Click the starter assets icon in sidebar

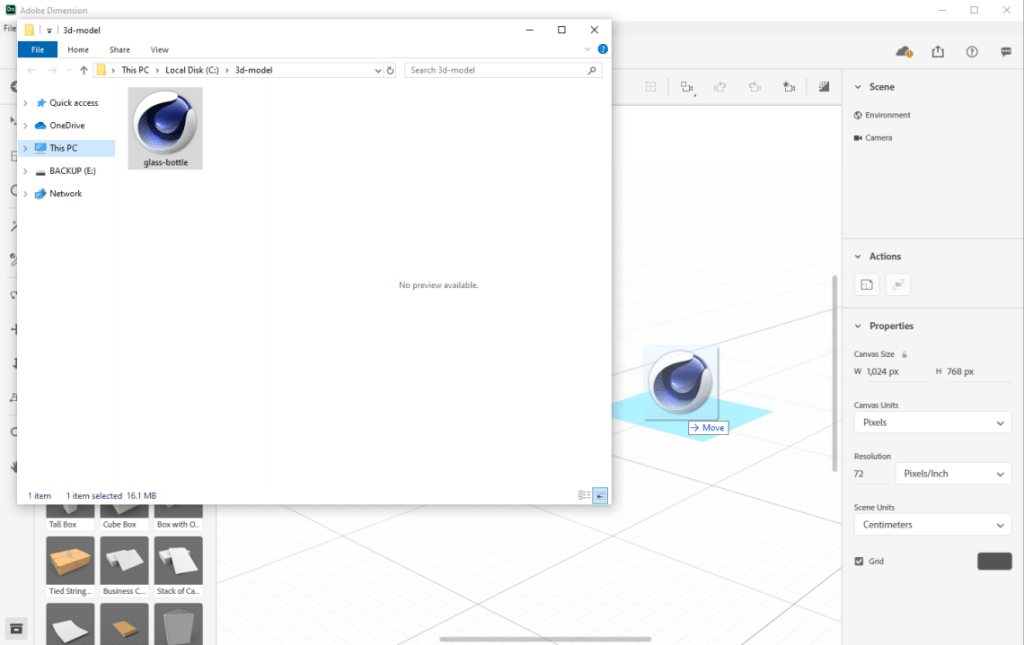point(17,628)
